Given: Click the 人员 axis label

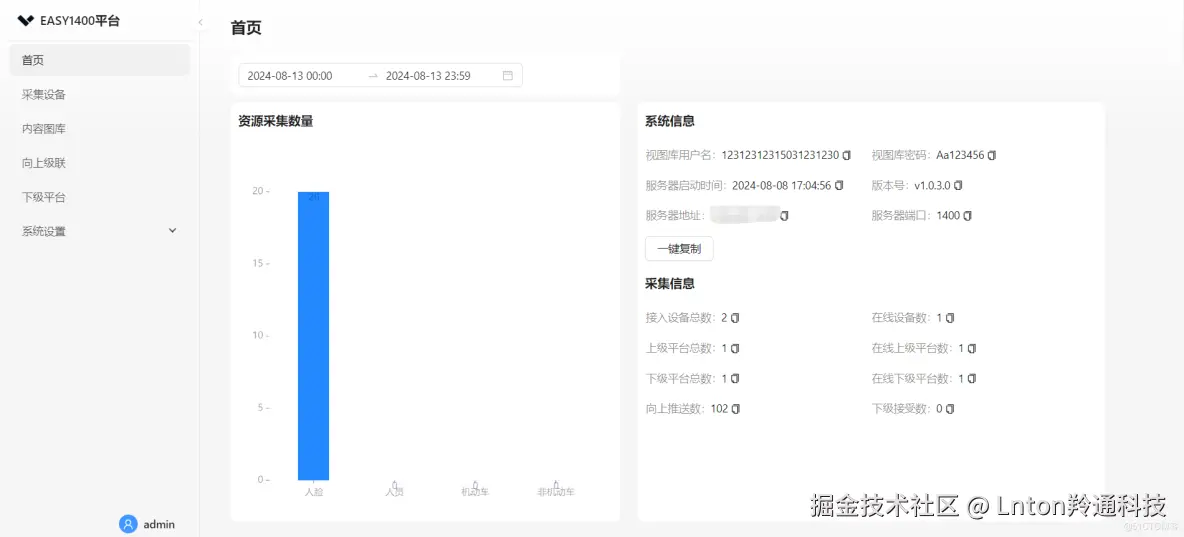Looking at the screenshot, I should (x=394, y=492).
